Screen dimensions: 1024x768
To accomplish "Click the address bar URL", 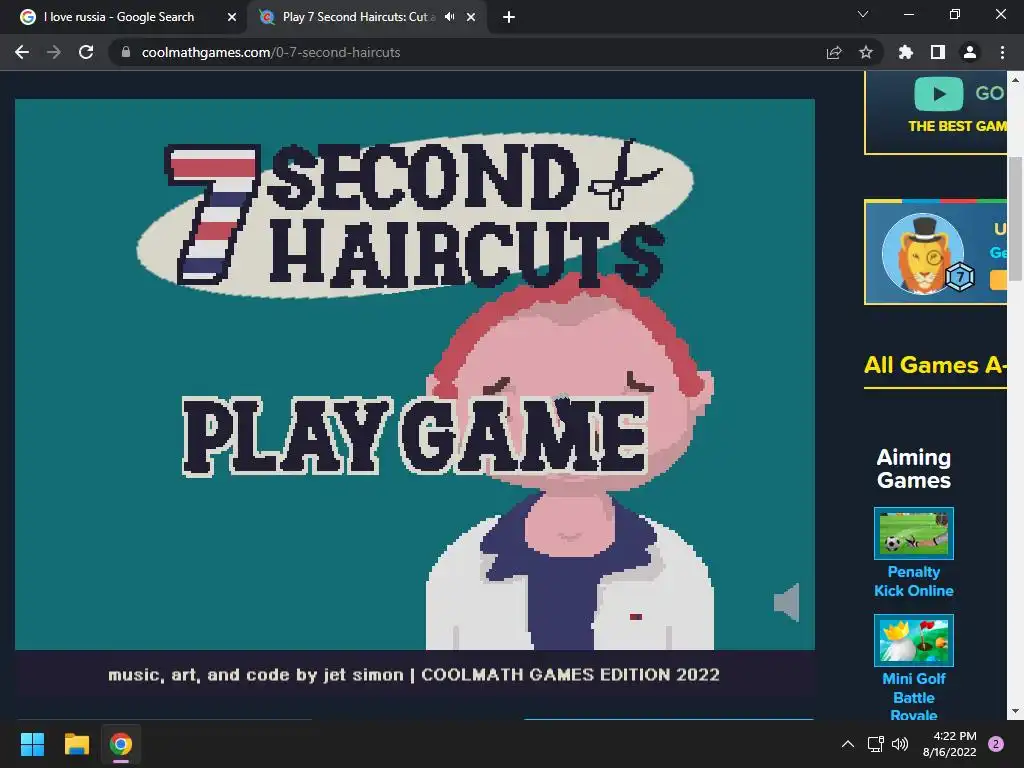I will (x=271, y=52).
